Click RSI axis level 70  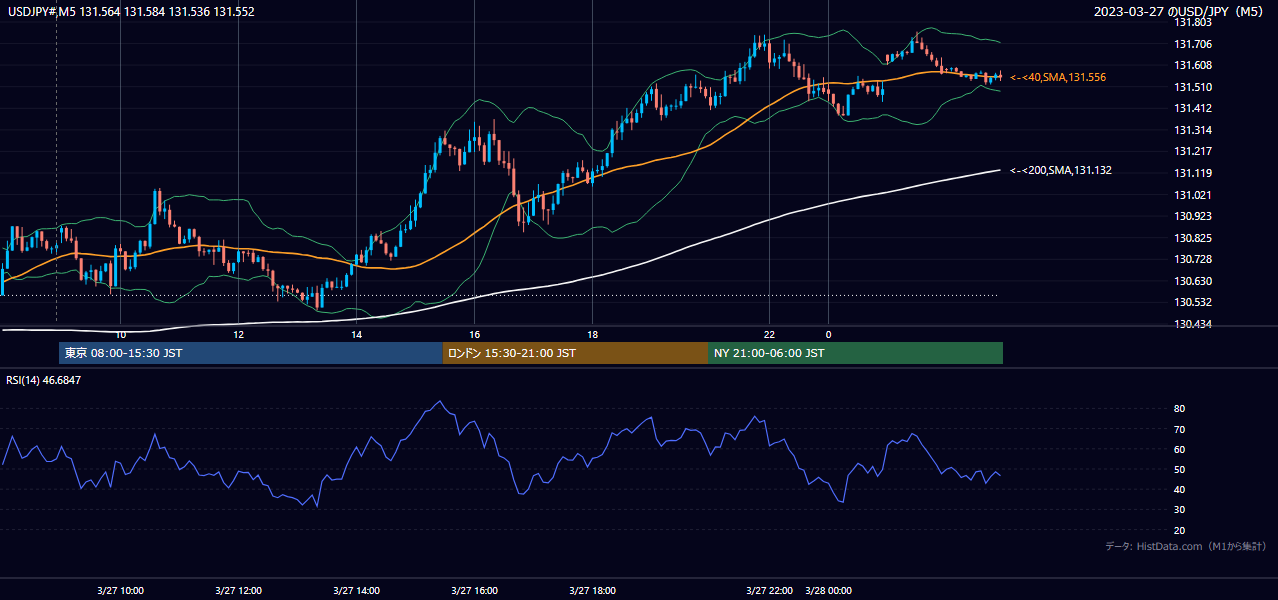[x=1180, y=429]
